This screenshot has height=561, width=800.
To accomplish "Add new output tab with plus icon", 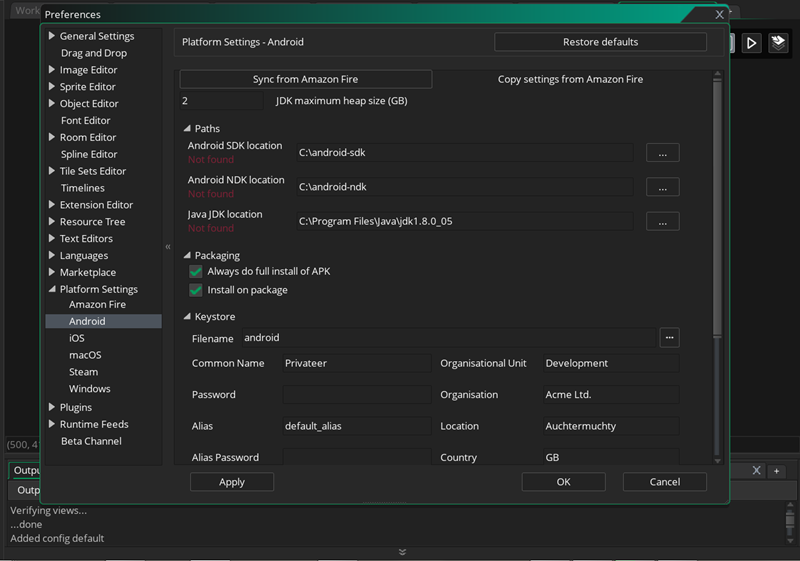I will (x=777, y=471).
